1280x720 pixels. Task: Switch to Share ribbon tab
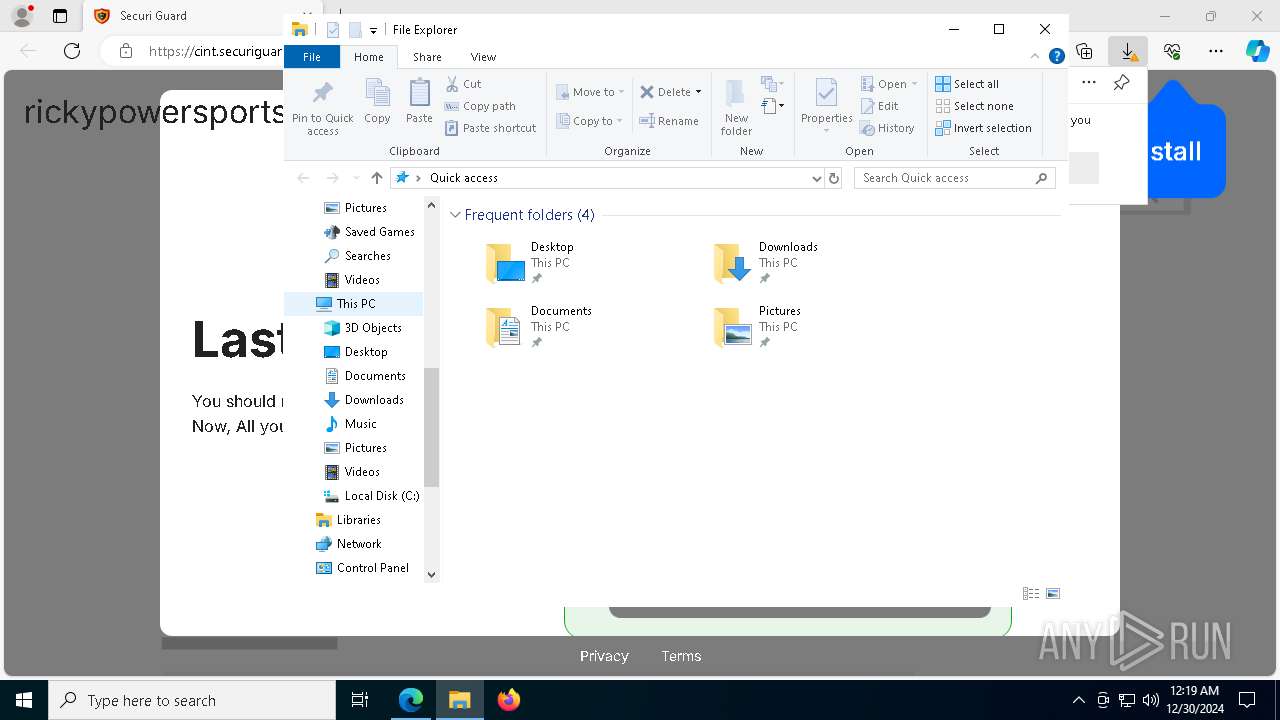[x=427, y=57]
